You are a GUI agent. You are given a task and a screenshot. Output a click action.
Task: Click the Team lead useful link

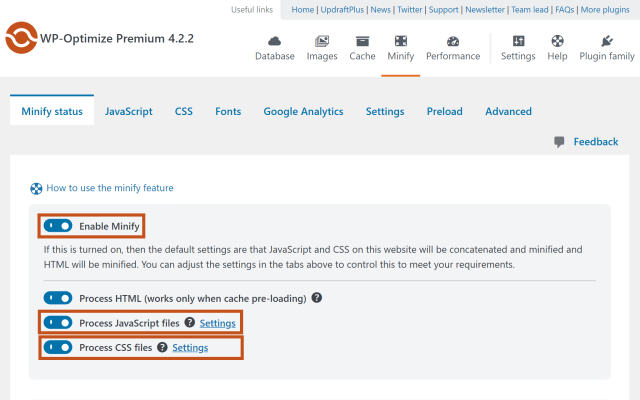tap(530, 9)
